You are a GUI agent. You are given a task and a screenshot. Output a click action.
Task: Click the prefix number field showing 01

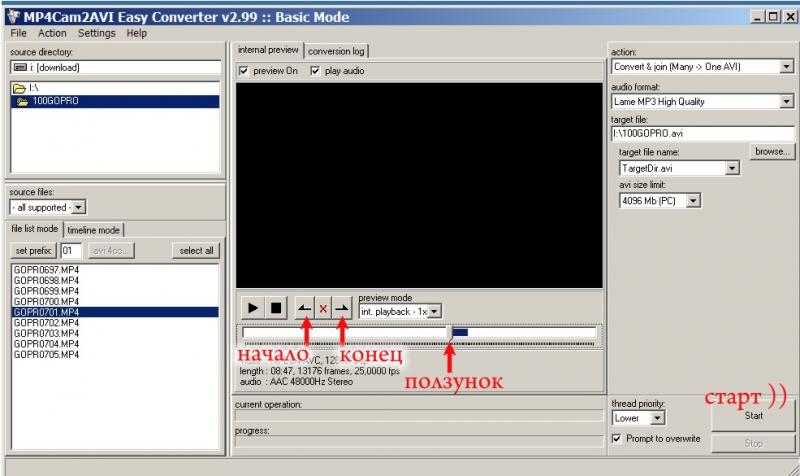(x=71, y=250)
